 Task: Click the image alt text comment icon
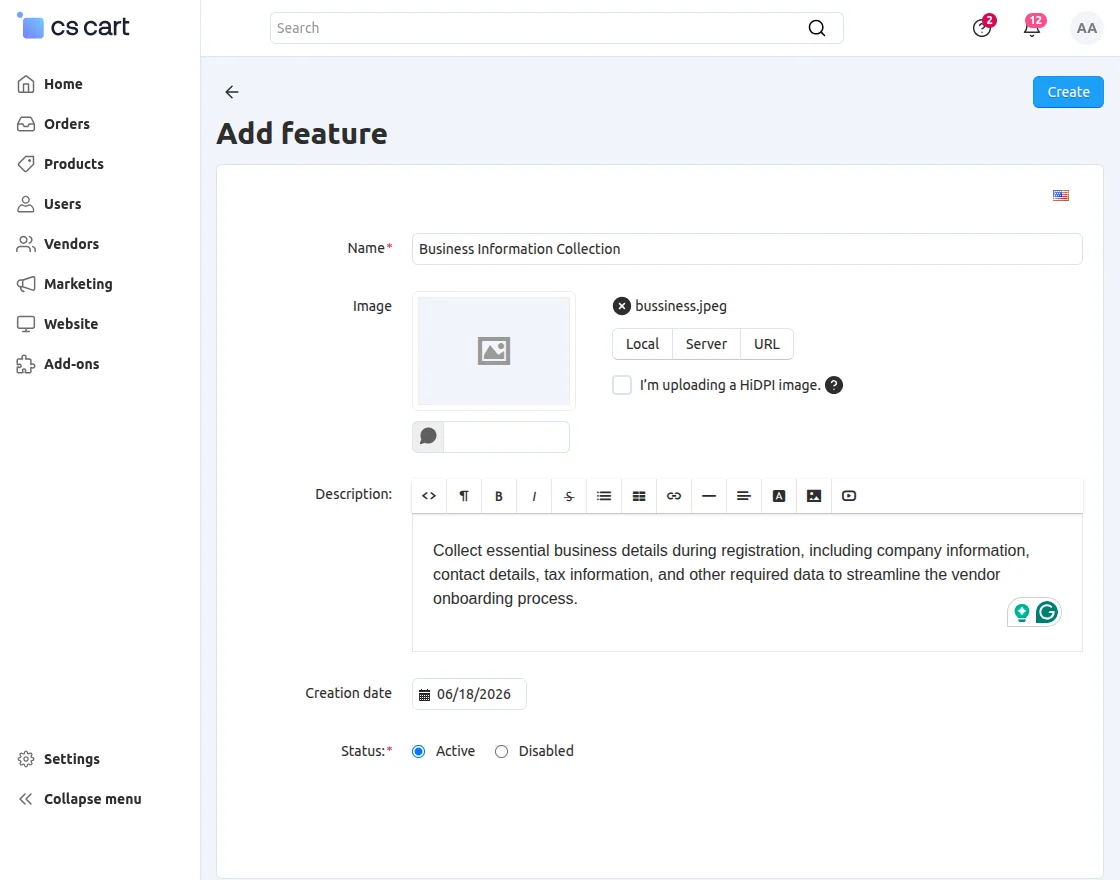pos(428,436)
